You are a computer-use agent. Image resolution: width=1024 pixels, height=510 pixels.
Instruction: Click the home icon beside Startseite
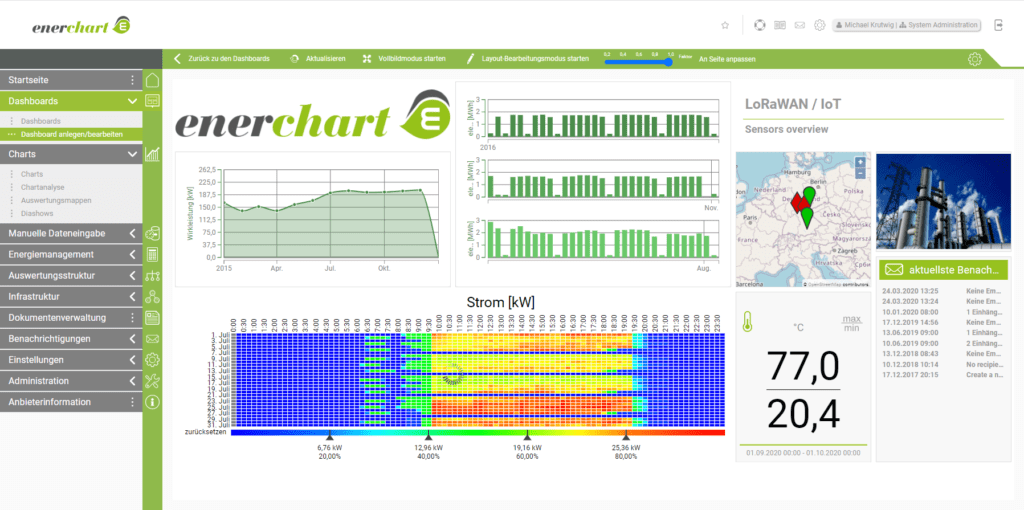(153, 80)
